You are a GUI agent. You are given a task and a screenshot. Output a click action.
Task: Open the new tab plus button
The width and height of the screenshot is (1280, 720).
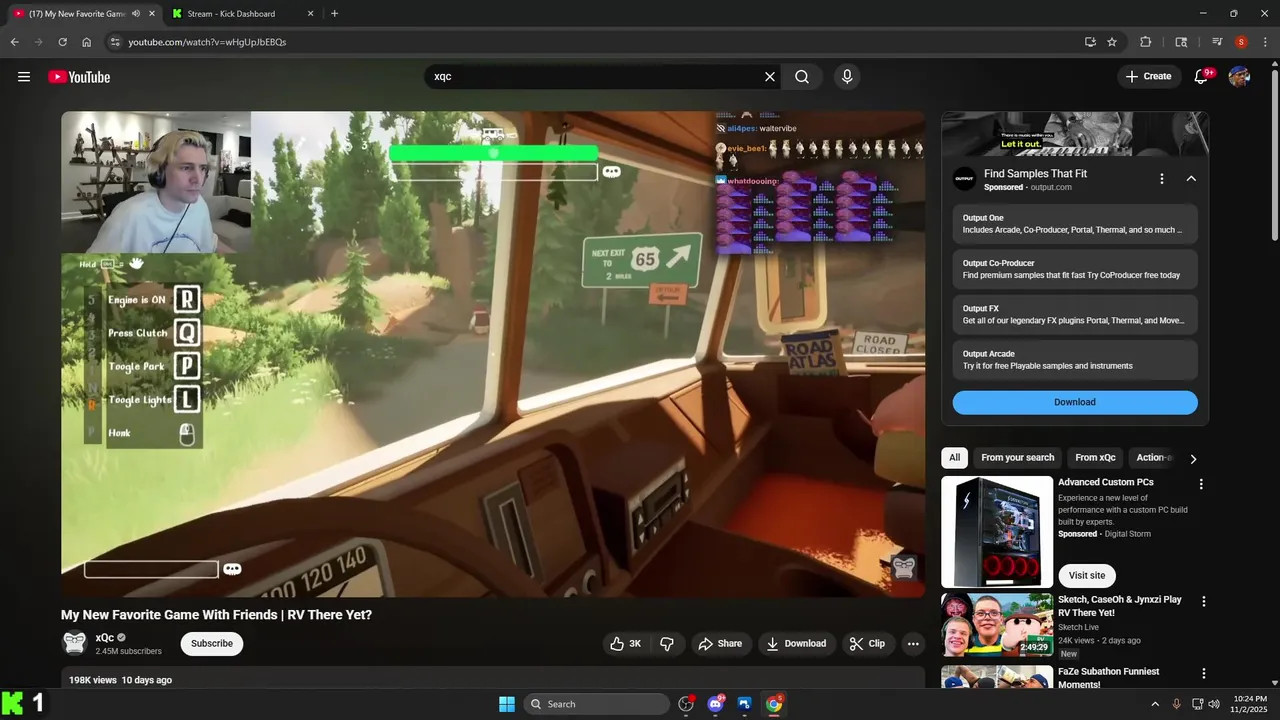tap(334, 14)
